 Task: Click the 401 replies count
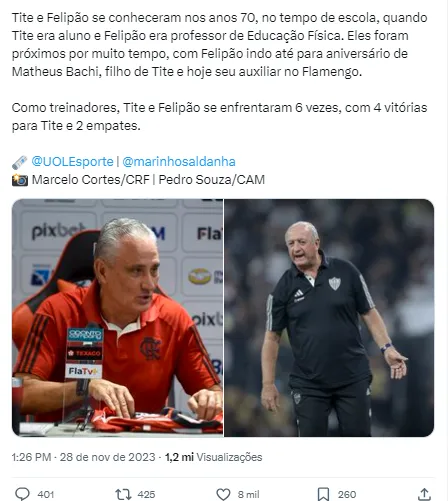(46, 494)
